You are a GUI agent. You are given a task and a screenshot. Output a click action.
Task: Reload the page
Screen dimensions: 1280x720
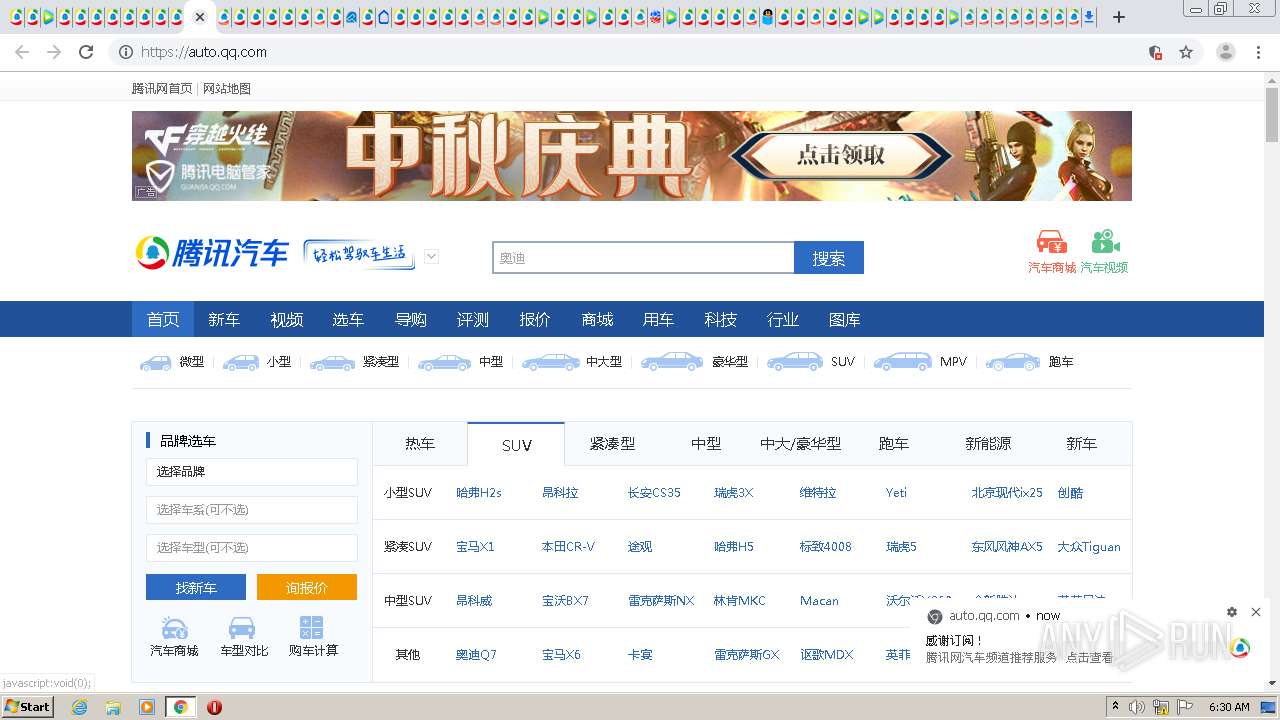click(86, 52)
